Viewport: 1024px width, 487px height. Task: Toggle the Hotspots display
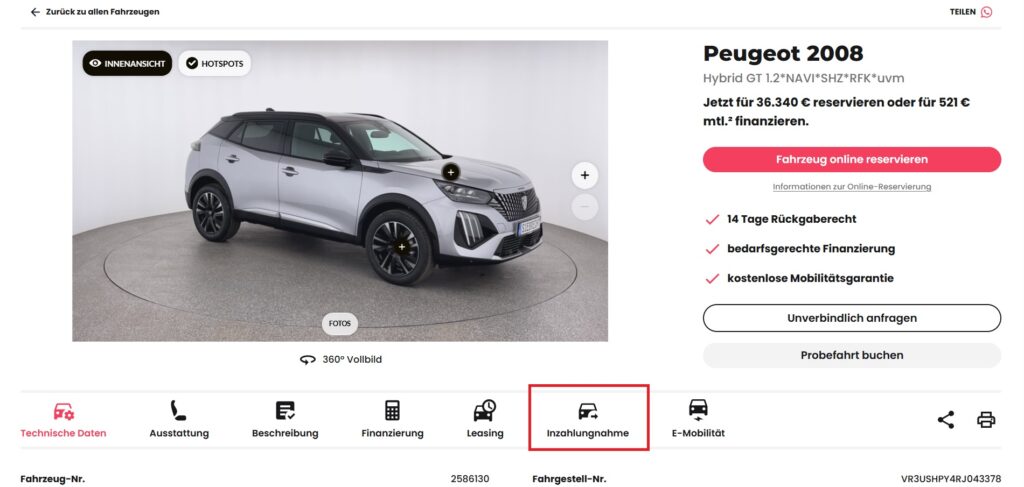pos(215,63)
